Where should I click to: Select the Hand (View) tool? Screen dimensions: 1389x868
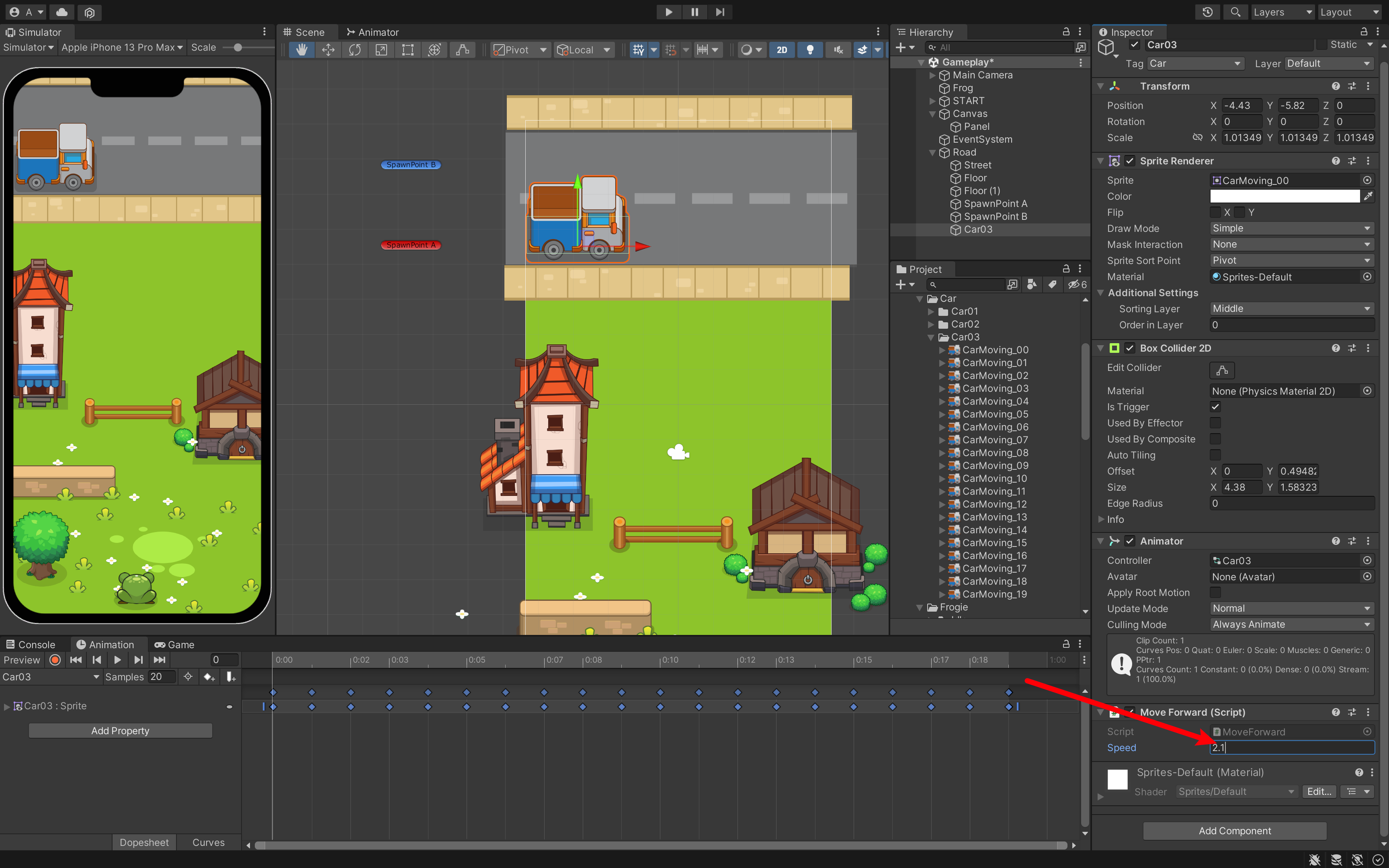(301, 50)
